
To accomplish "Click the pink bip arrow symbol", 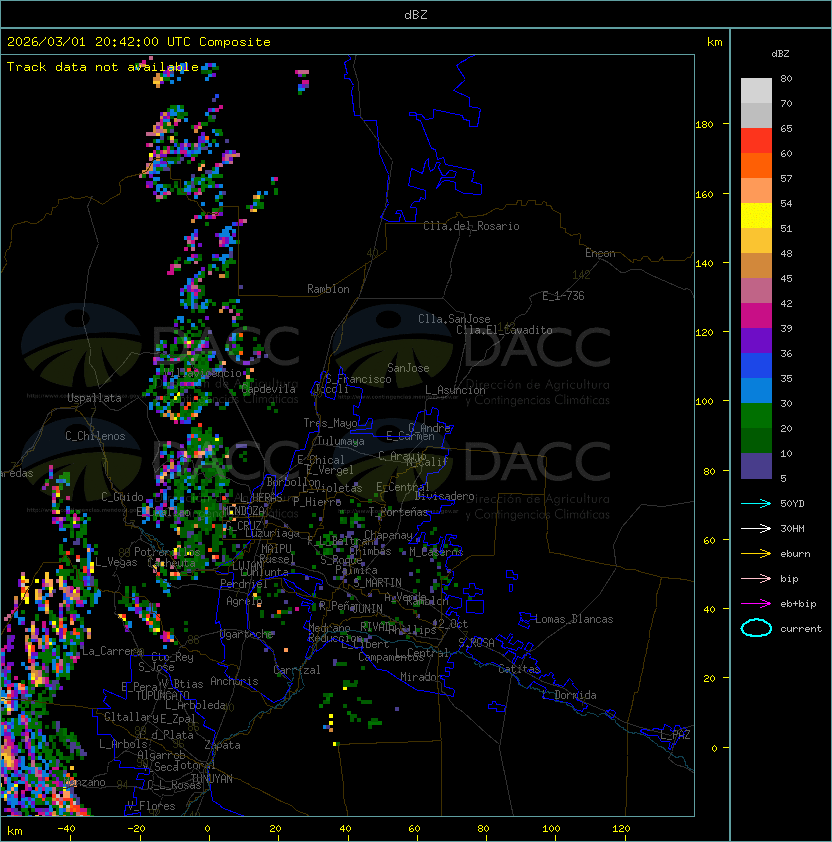I will 756,578.
